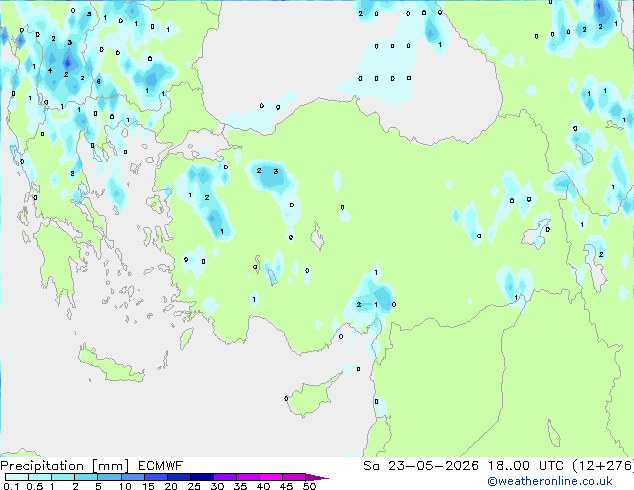
Task: Open the weatheronline.co.uk copyright link
Action: pos(550,481)
